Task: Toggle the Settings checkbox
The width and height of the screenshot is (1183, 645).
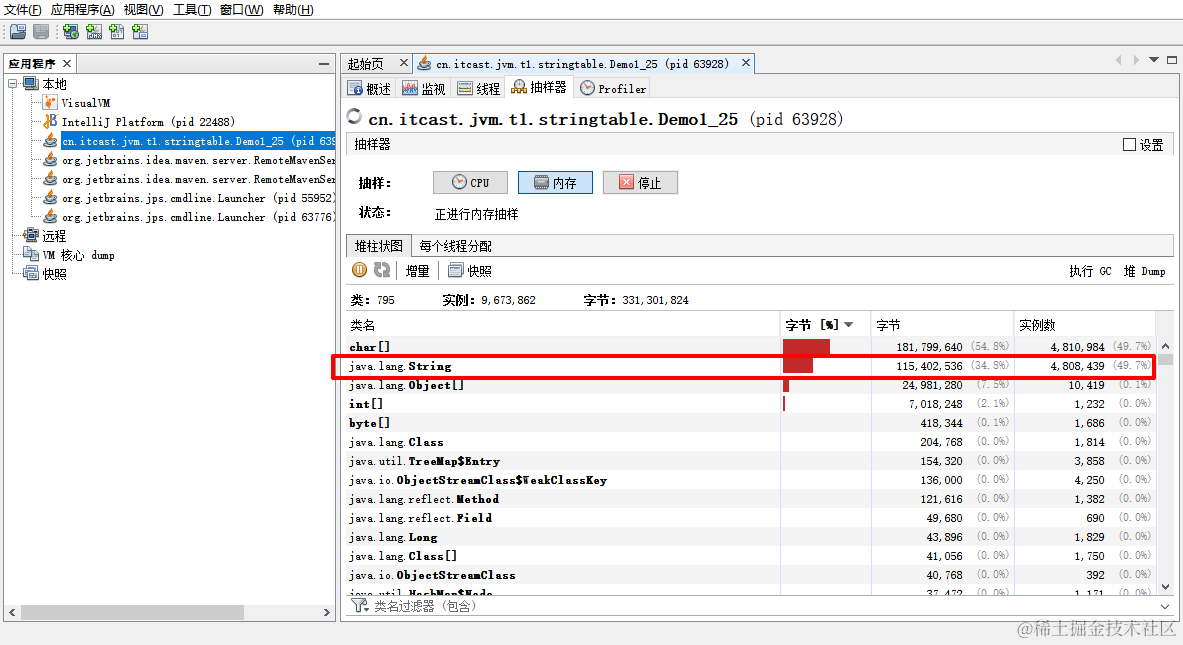Action: click(1129, 144)
